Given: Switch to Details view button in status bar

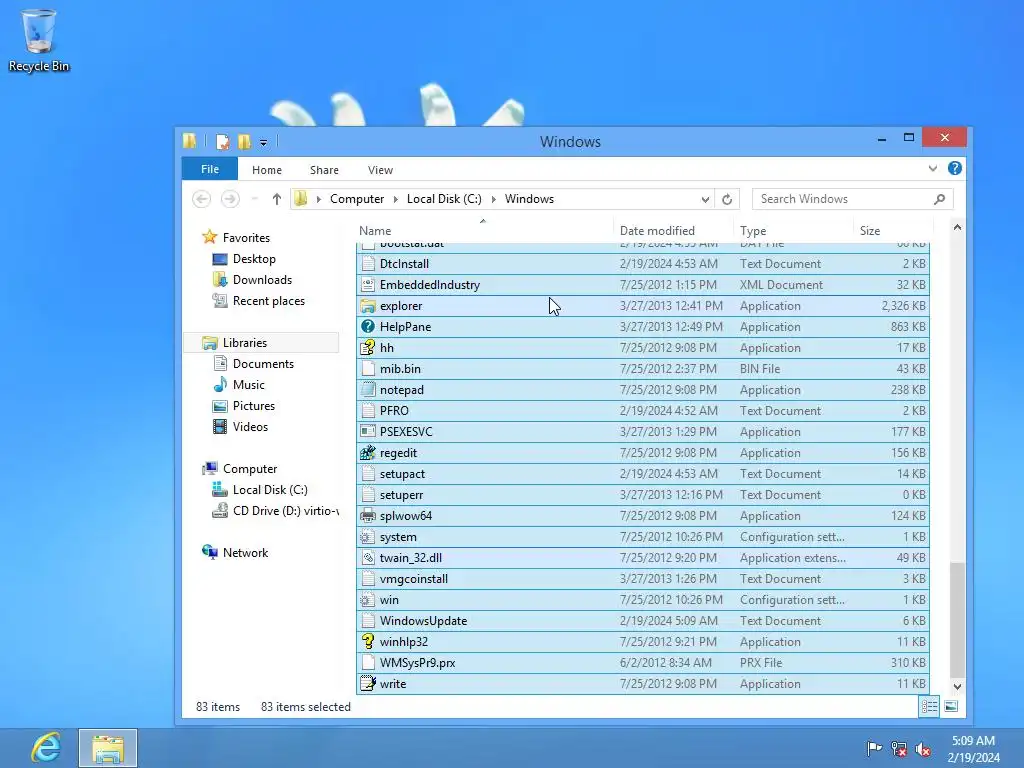Looking at the screenshot, I should (x=929, y=706).
